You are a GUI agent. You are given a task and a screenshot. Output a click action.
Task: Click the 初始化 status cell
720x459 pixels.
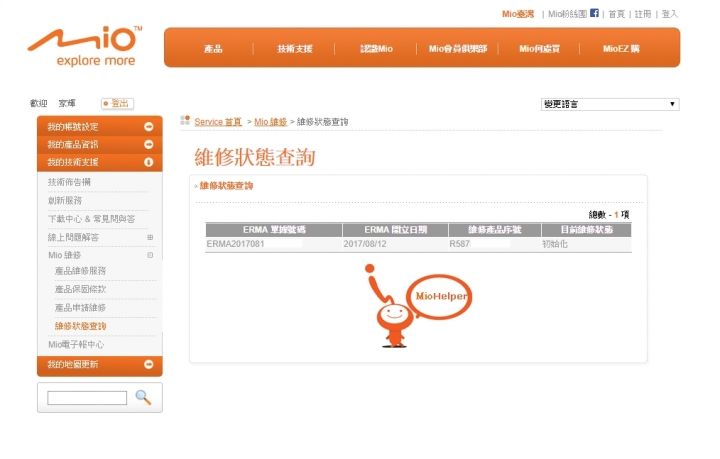pyautogui.click(x=586, y=244)
